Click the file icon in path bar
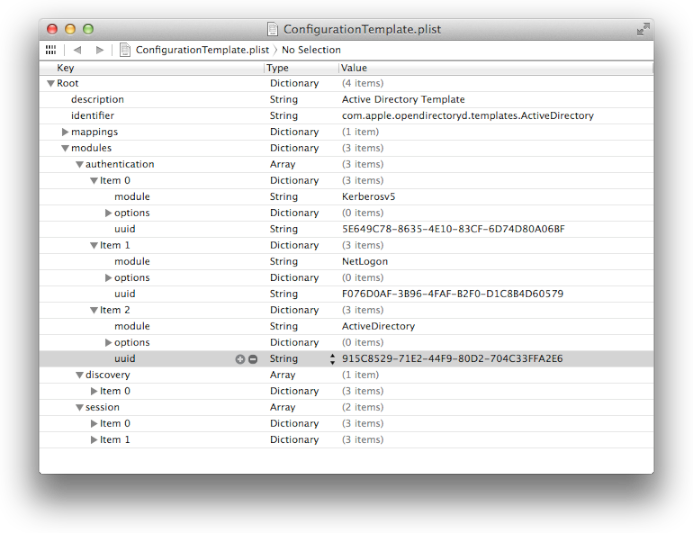 (x=125, y=49)
